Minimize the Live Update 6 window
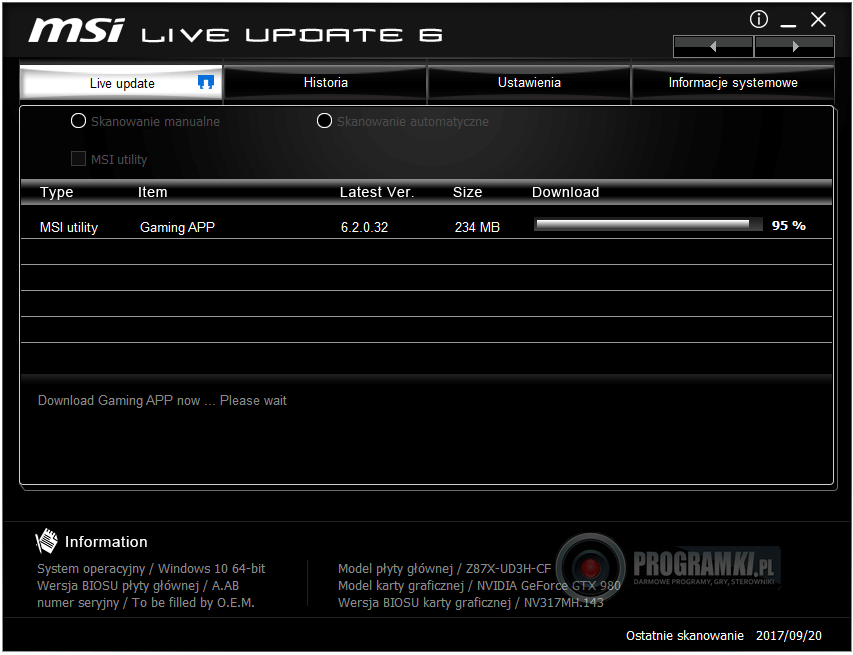Image resolution: width=853 pixels, height=655 pixels. point(788,24)
